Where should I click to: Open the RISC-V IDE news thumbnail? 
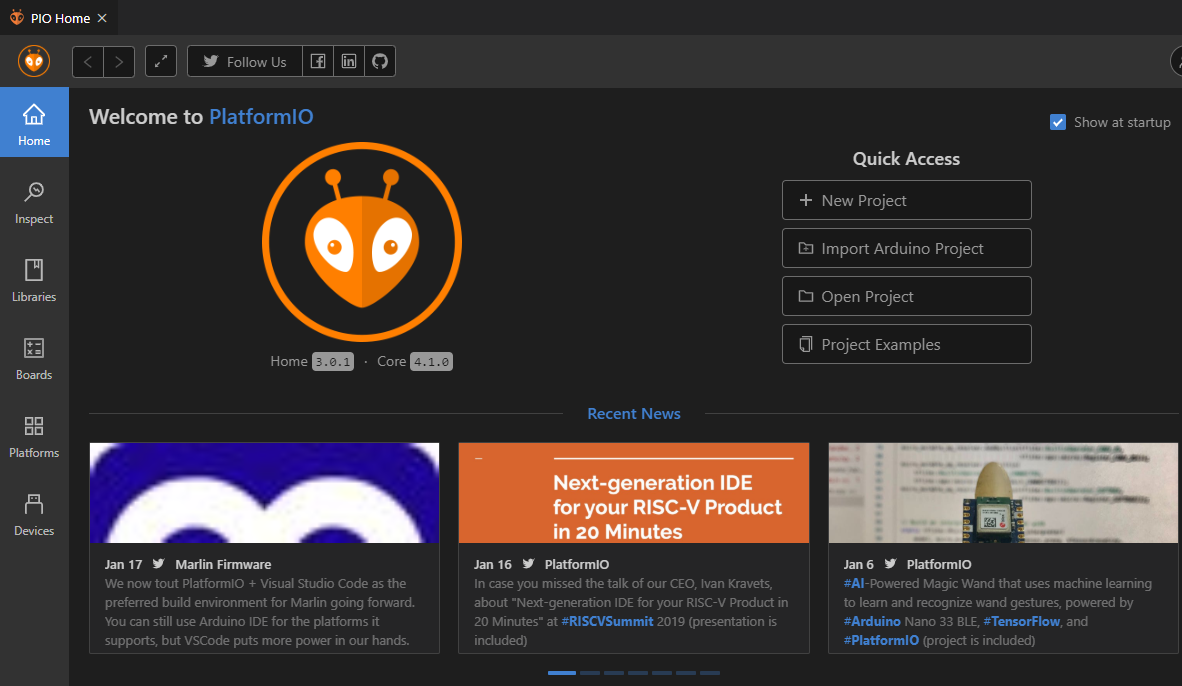click(x=633, y=493)
